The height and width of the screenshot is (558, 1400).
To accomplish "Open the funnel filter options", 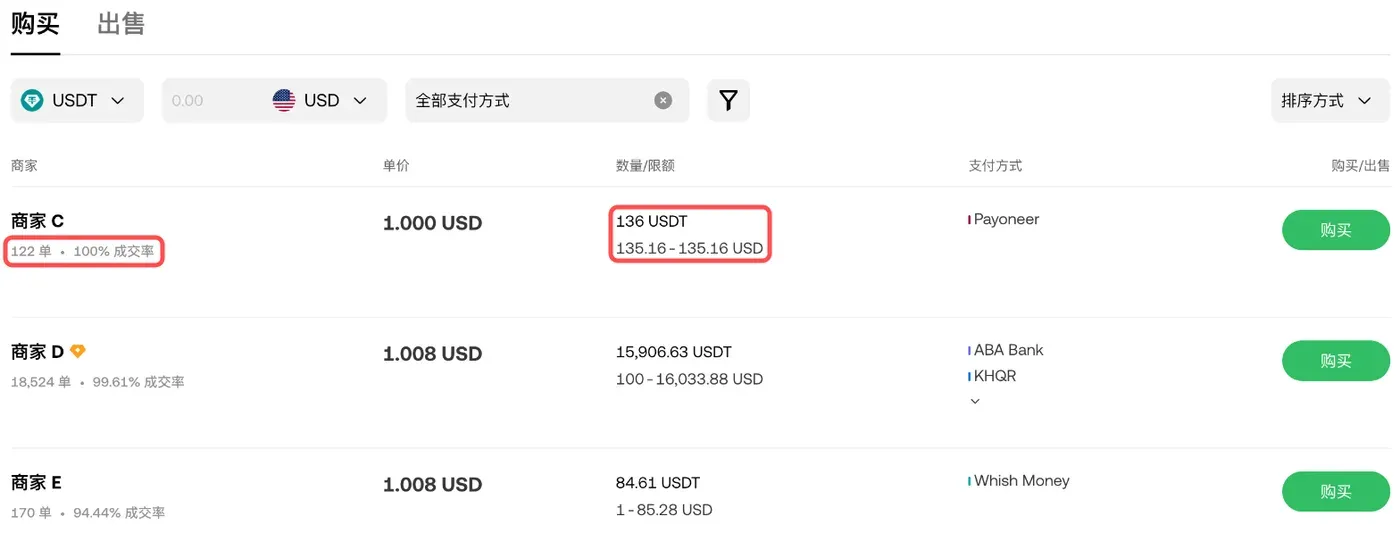I will (728, 100).
